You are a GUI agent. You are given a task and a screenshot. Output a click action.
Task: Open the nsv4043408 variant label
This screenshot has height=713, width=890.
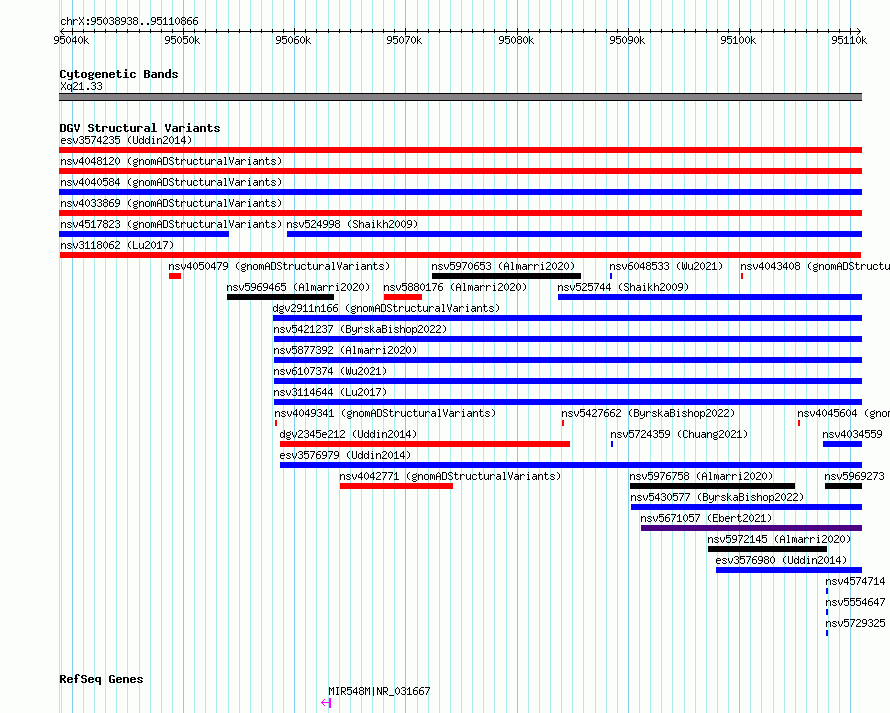click(815, 266)
